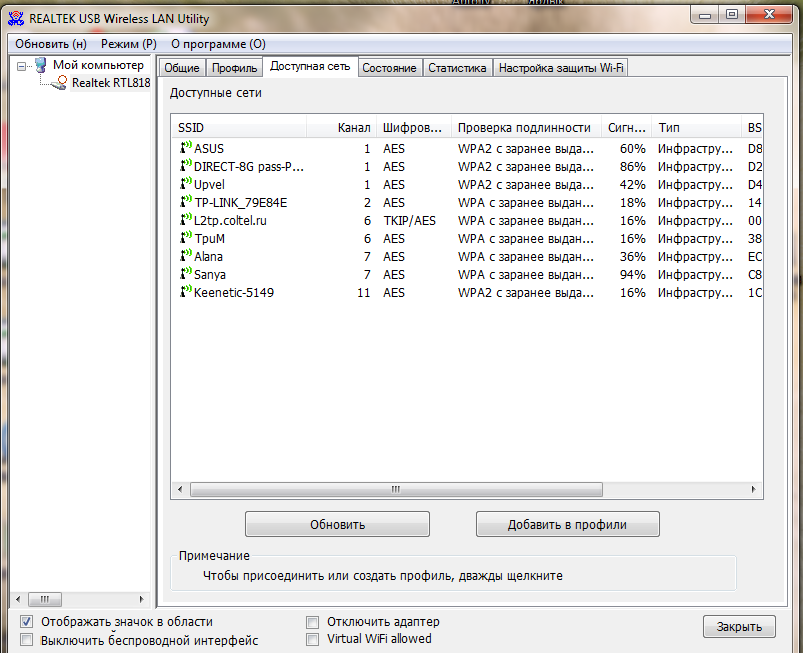Collapse the 'Мой компьютер' tree node
The width and height of the screenshot is (803, 653).
coord(22,66)
